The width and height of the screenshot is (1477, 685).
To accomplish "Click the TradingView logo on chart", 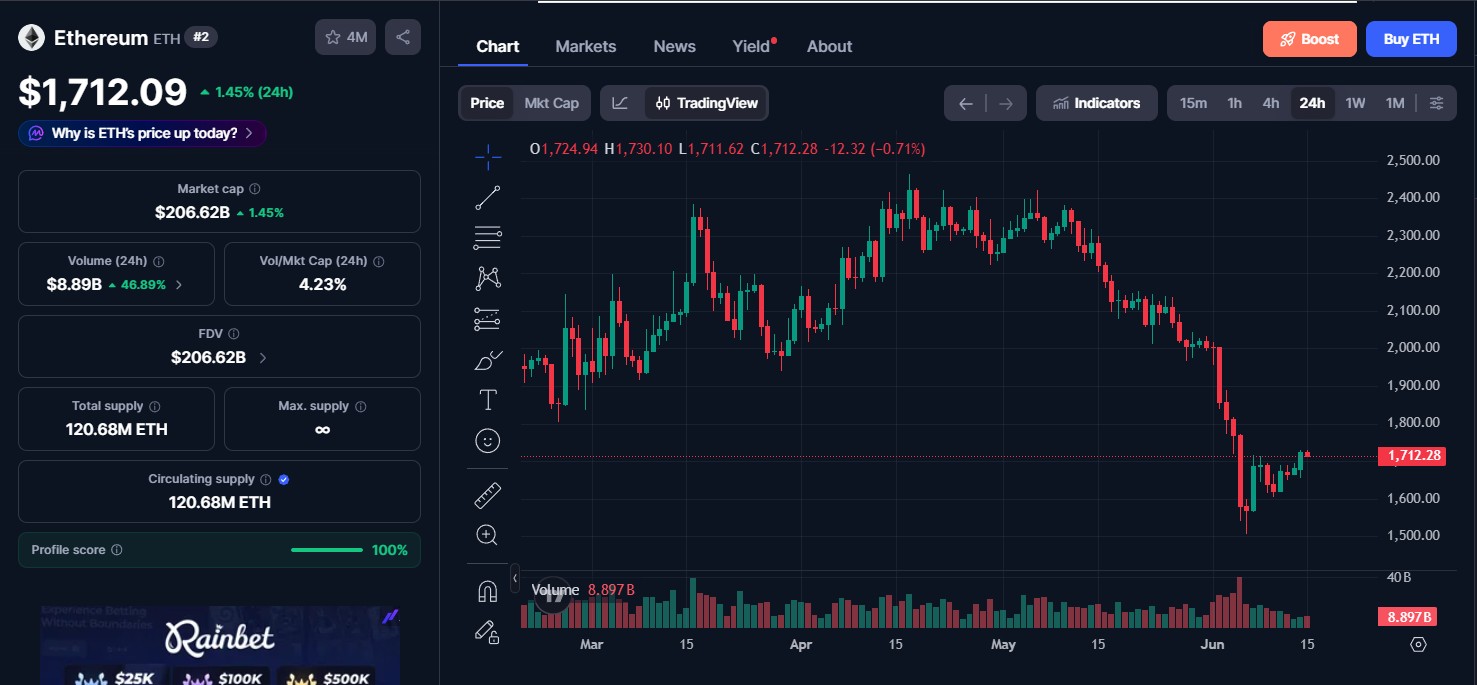I will (x=551, y=596).
